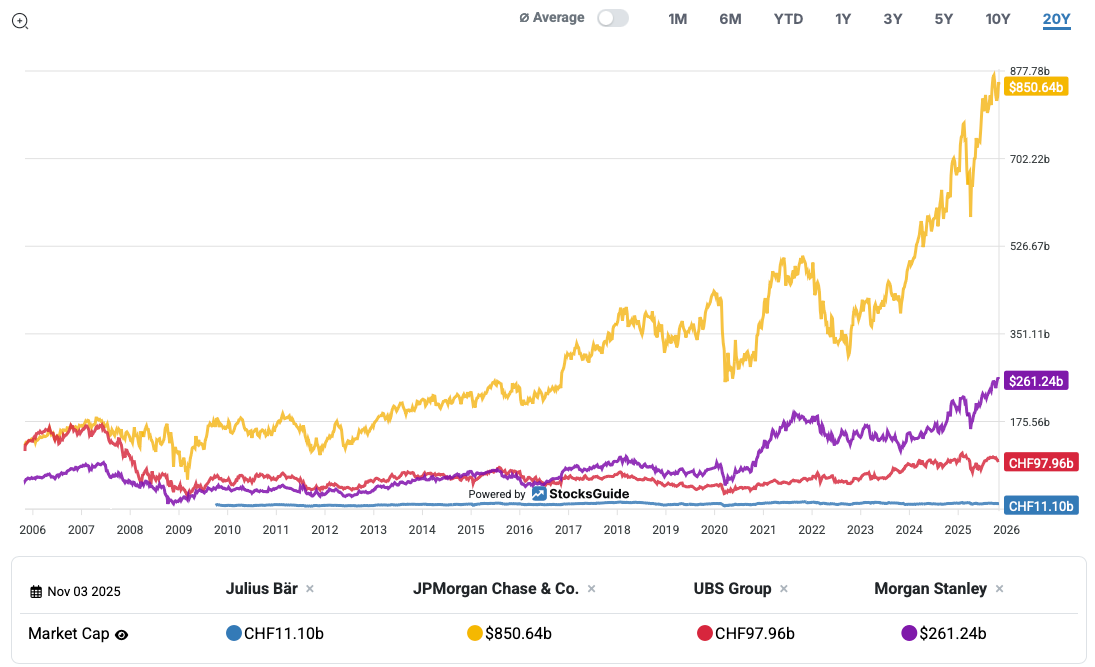Switch to the 1M time range
Screen dimensions: 1095x667
tap(677, 19)
